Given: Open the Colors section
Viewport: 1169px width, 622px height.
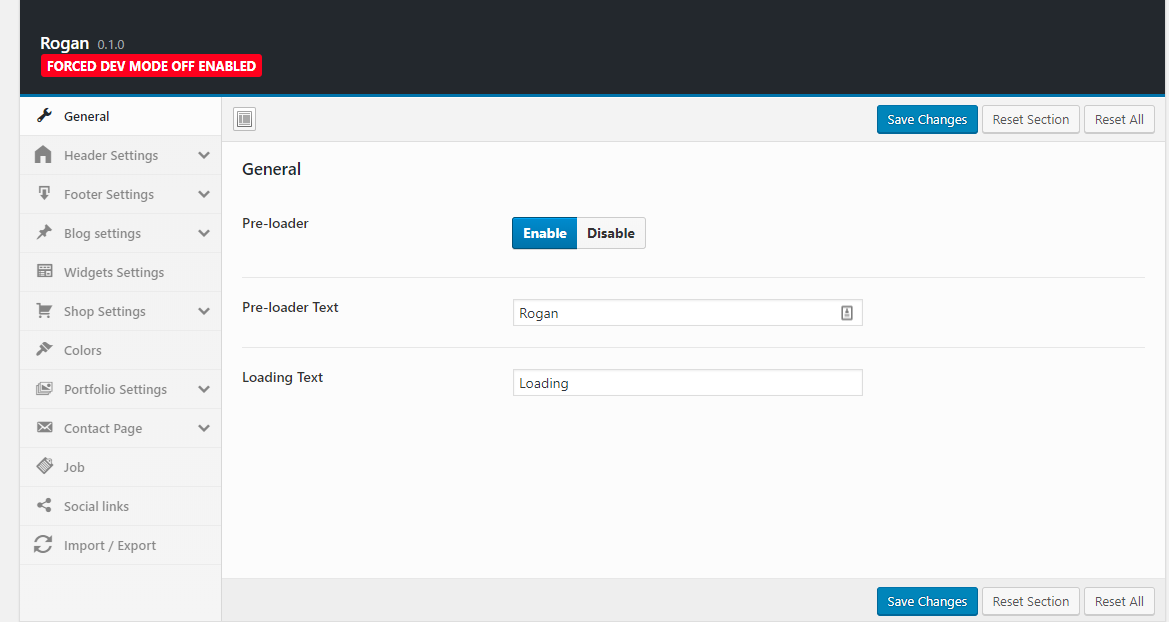Looking at the screenshot, I should 82,350.
